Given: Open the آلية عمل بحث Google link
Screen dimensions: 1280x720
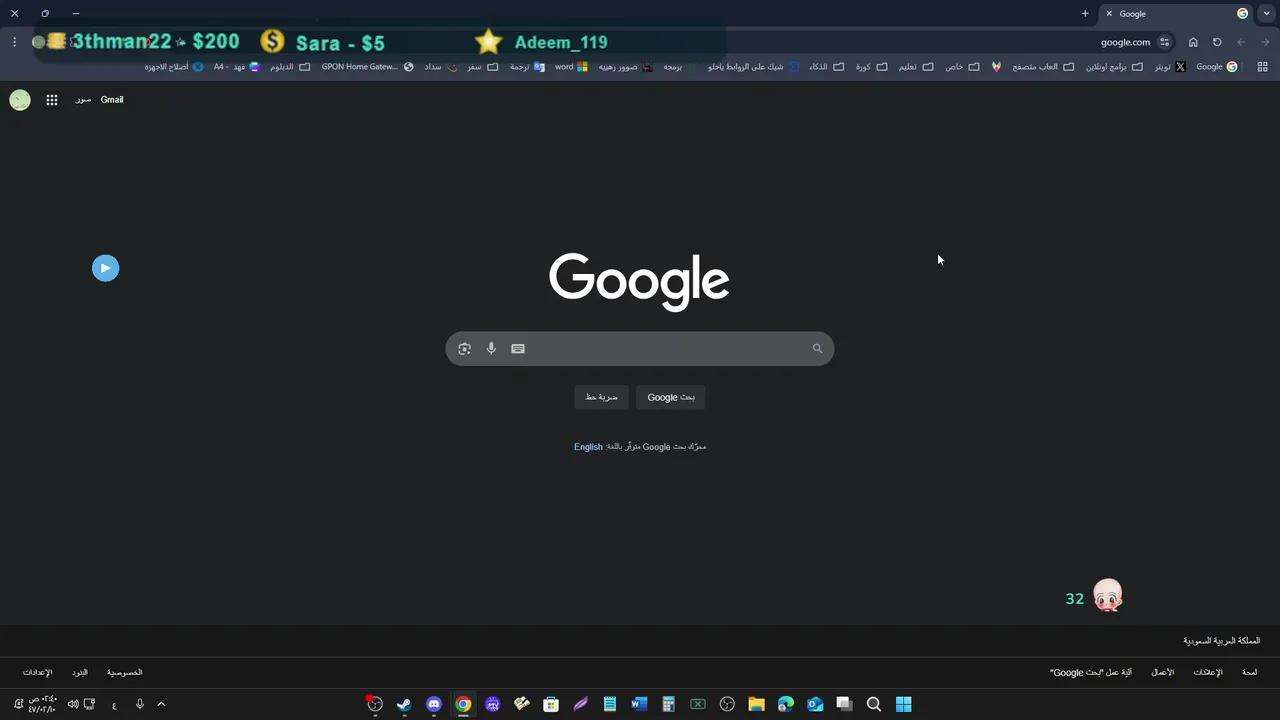Looking at the screenshot, I should coord(1091,673).
